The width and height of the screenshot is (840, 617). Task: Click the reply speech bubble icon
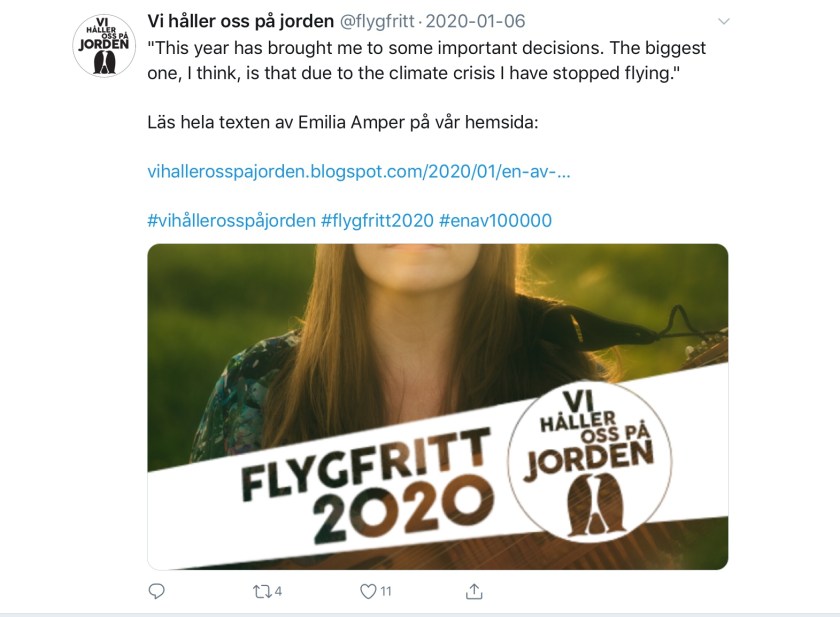(156, 591)
